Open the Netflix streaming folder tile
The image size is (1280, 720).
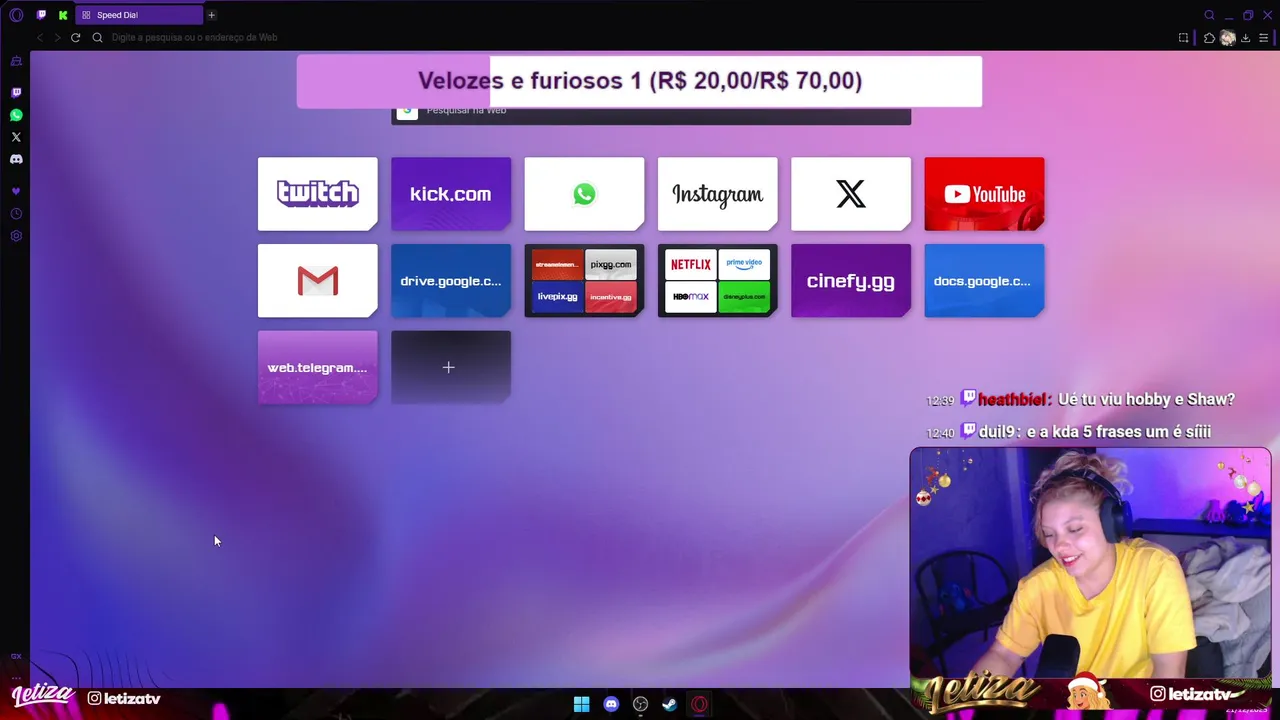[718, 281]
